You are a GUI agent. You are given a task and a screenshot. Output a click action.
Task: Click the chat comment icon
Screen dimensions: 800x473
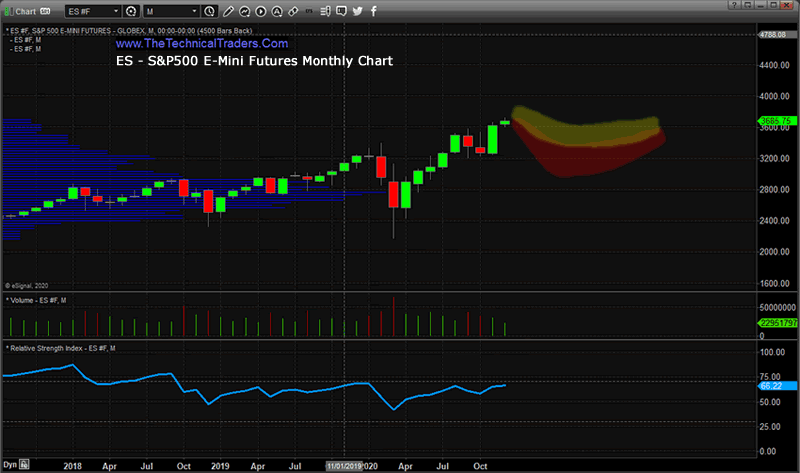click(341, 11)
